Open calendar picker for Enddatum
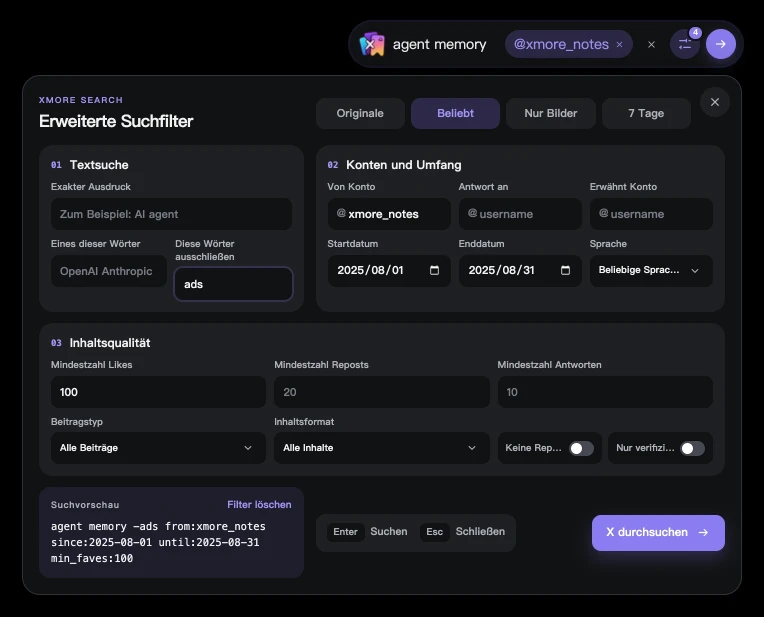 pos(565,270)
